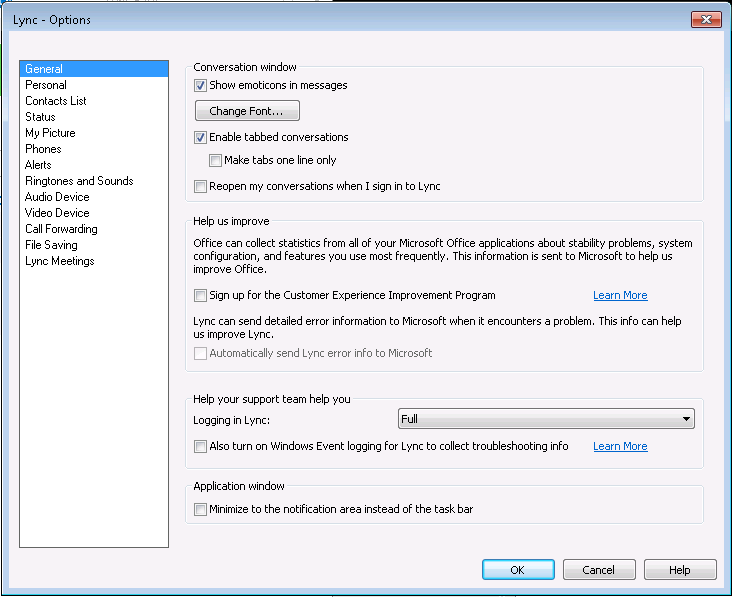The width and height of the screenshot is (732, 597).
Task: Open Video Device settings
Action: 94,213
